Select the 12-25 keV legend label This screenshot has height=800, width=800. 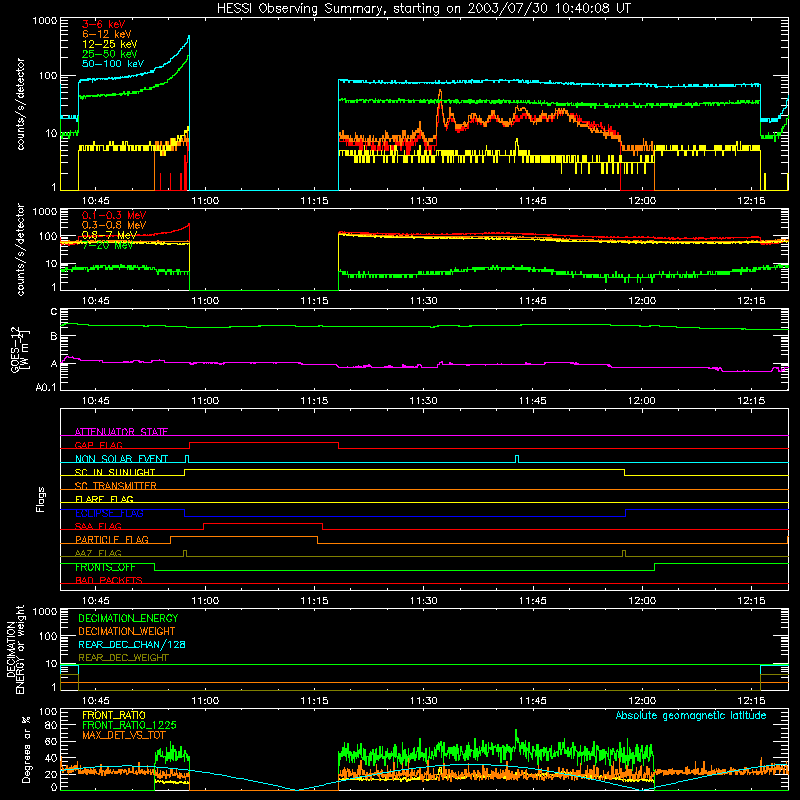[x=110, y=44]
